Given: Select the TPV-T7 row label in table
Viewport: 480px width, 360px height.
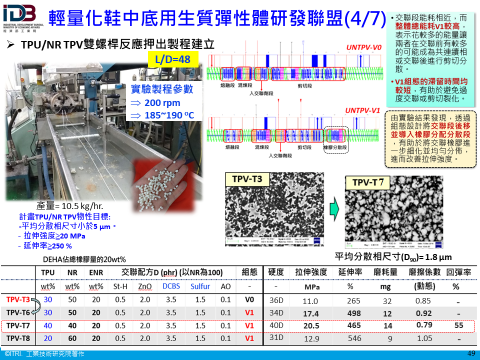Looking at the screenshot, I should tap(18, 326).
